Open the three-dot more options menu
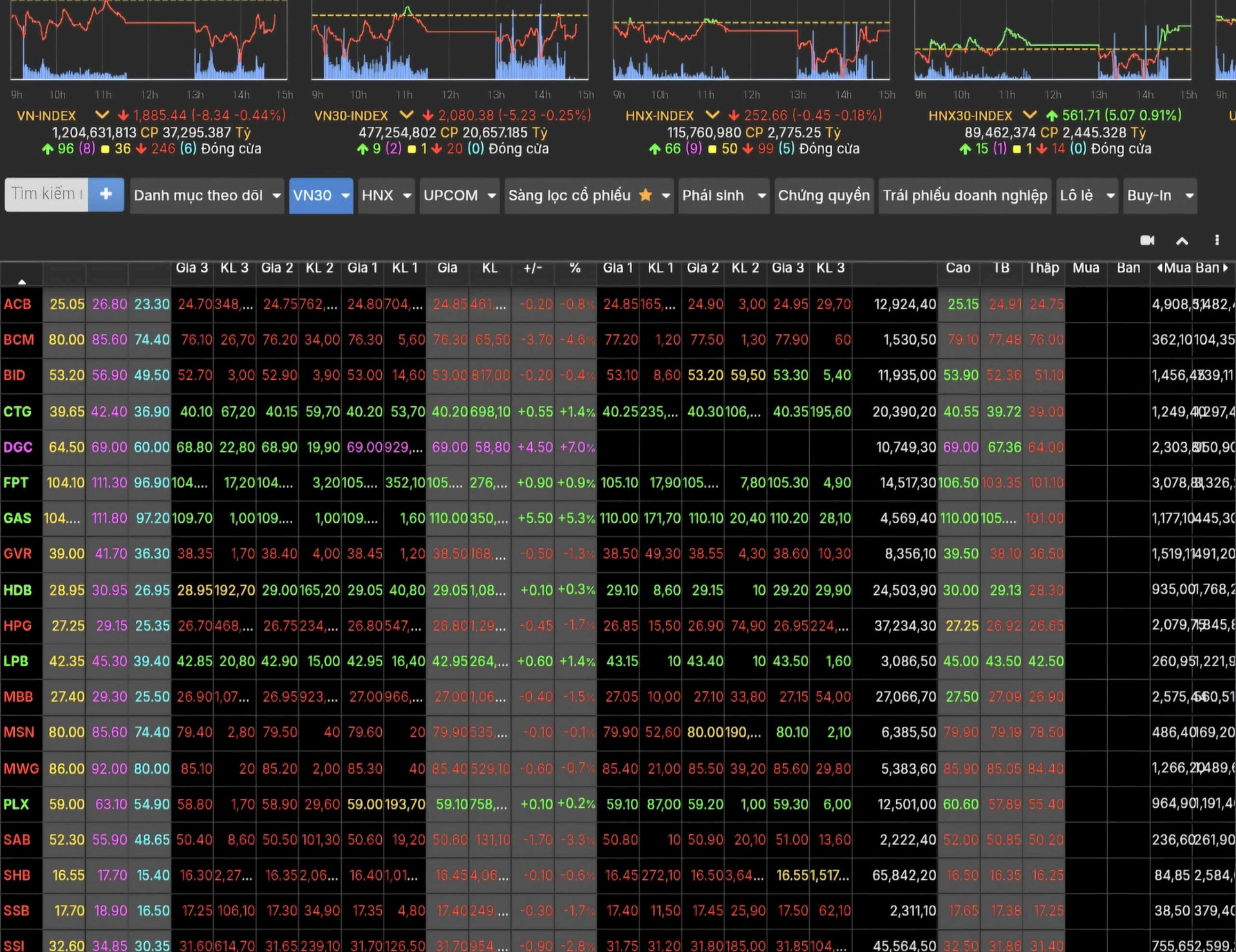Viewport: 1236px width, 952px height. pos(1217,240)
